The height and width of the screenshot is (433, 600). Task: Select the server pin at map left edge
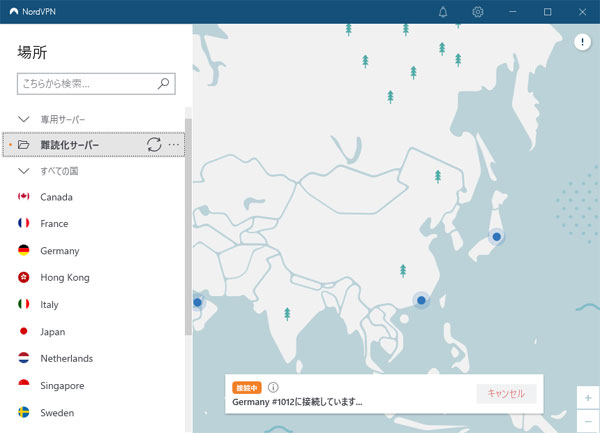click(x=198, y=302)
